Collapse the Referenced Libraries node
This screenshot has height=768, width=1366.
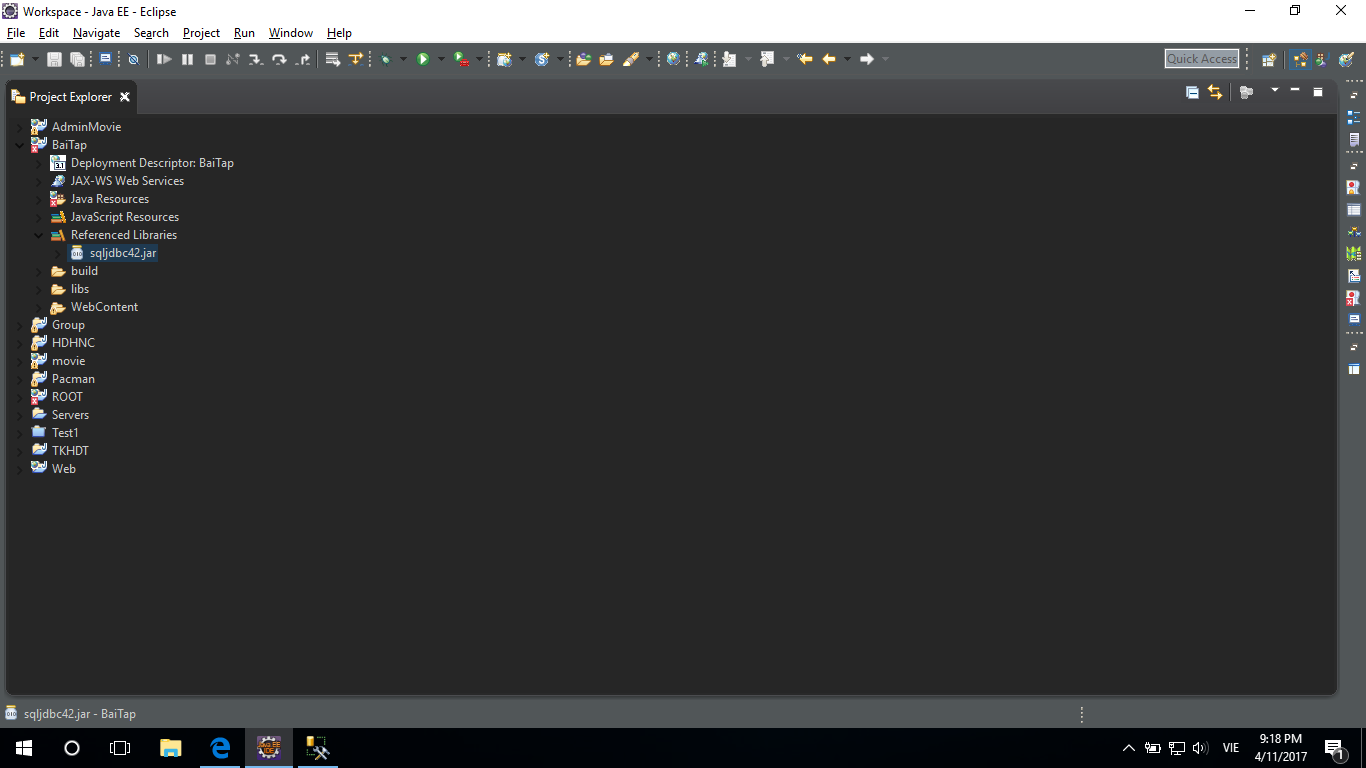click(x=38, y=235)
